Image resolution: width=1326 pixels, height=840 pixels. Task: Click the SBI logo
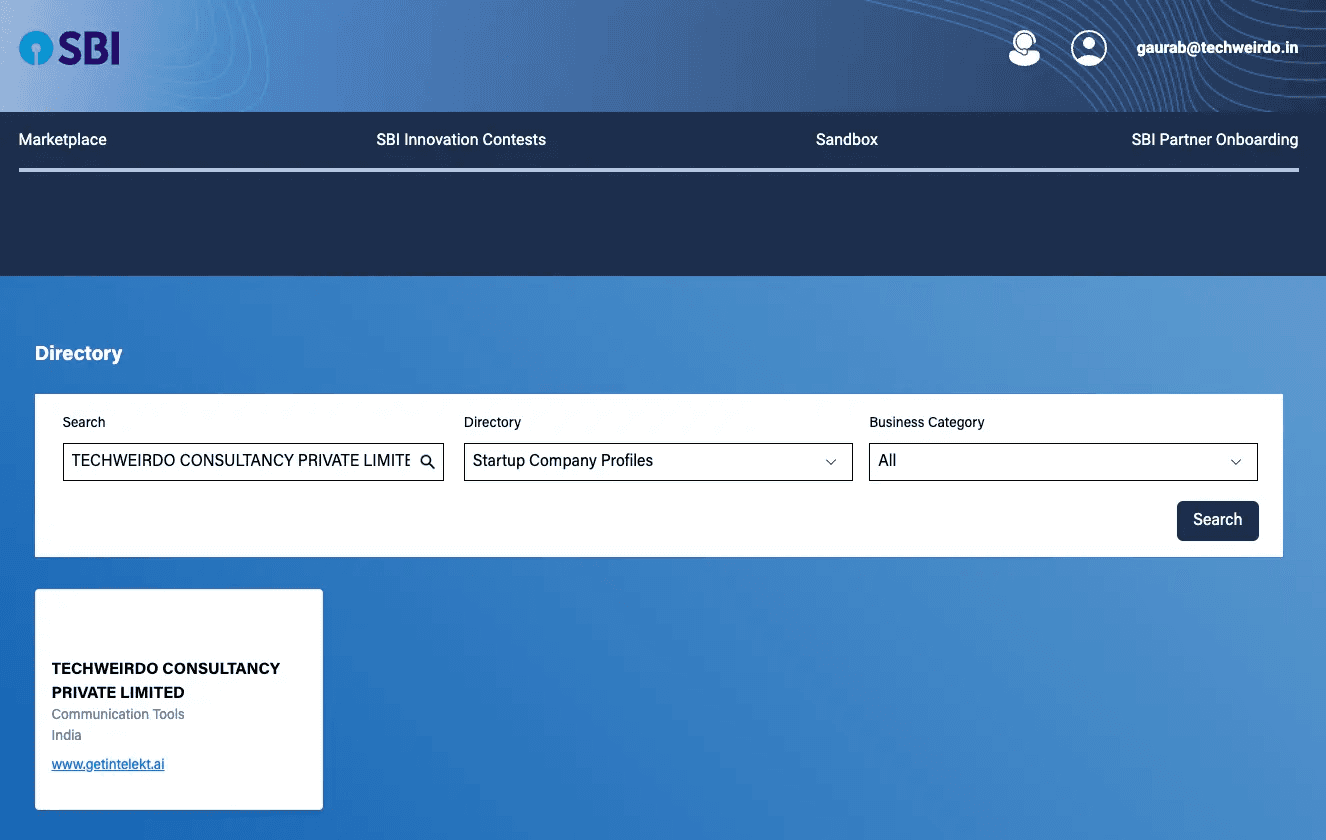[x=69, y=47]
